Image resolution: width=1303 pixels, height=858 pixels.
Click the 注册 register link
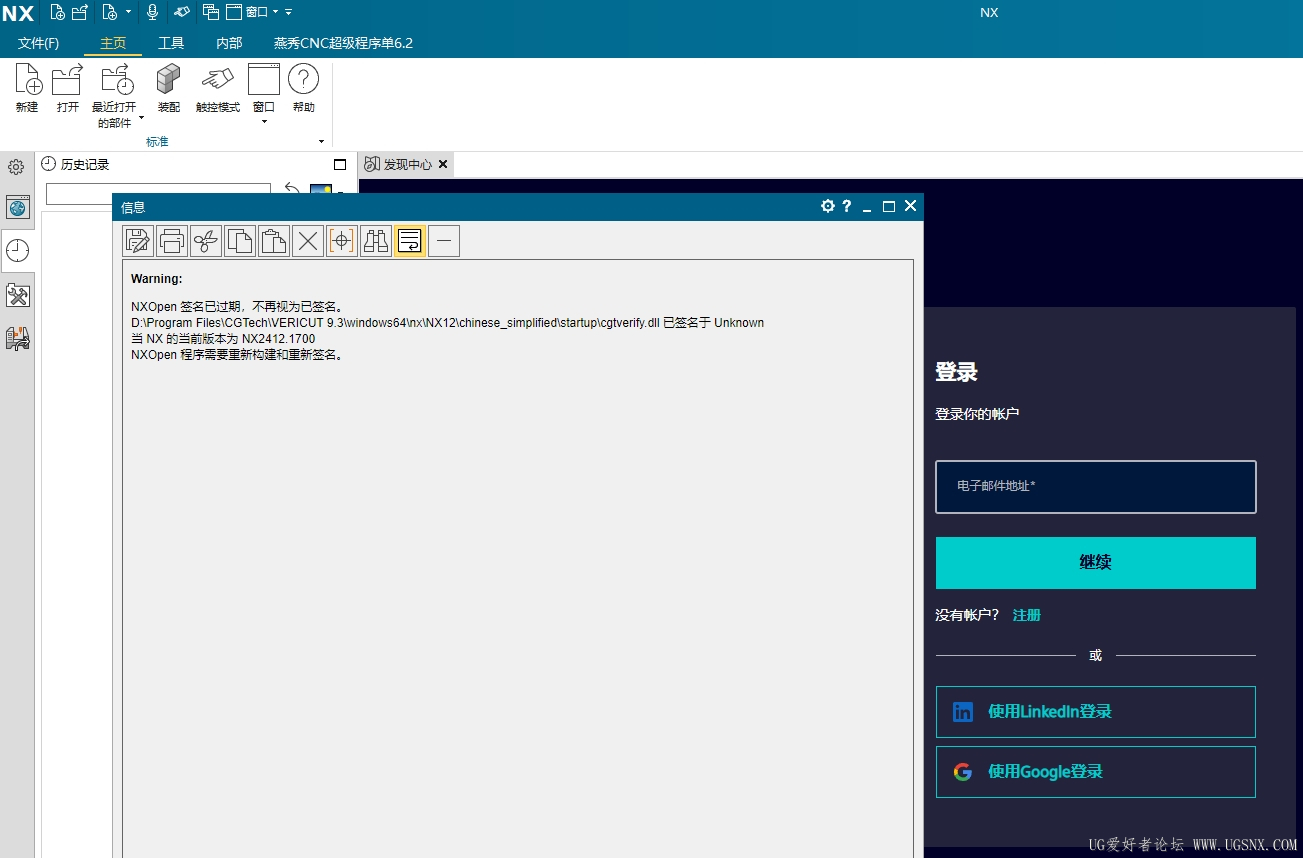point(1027,615)
